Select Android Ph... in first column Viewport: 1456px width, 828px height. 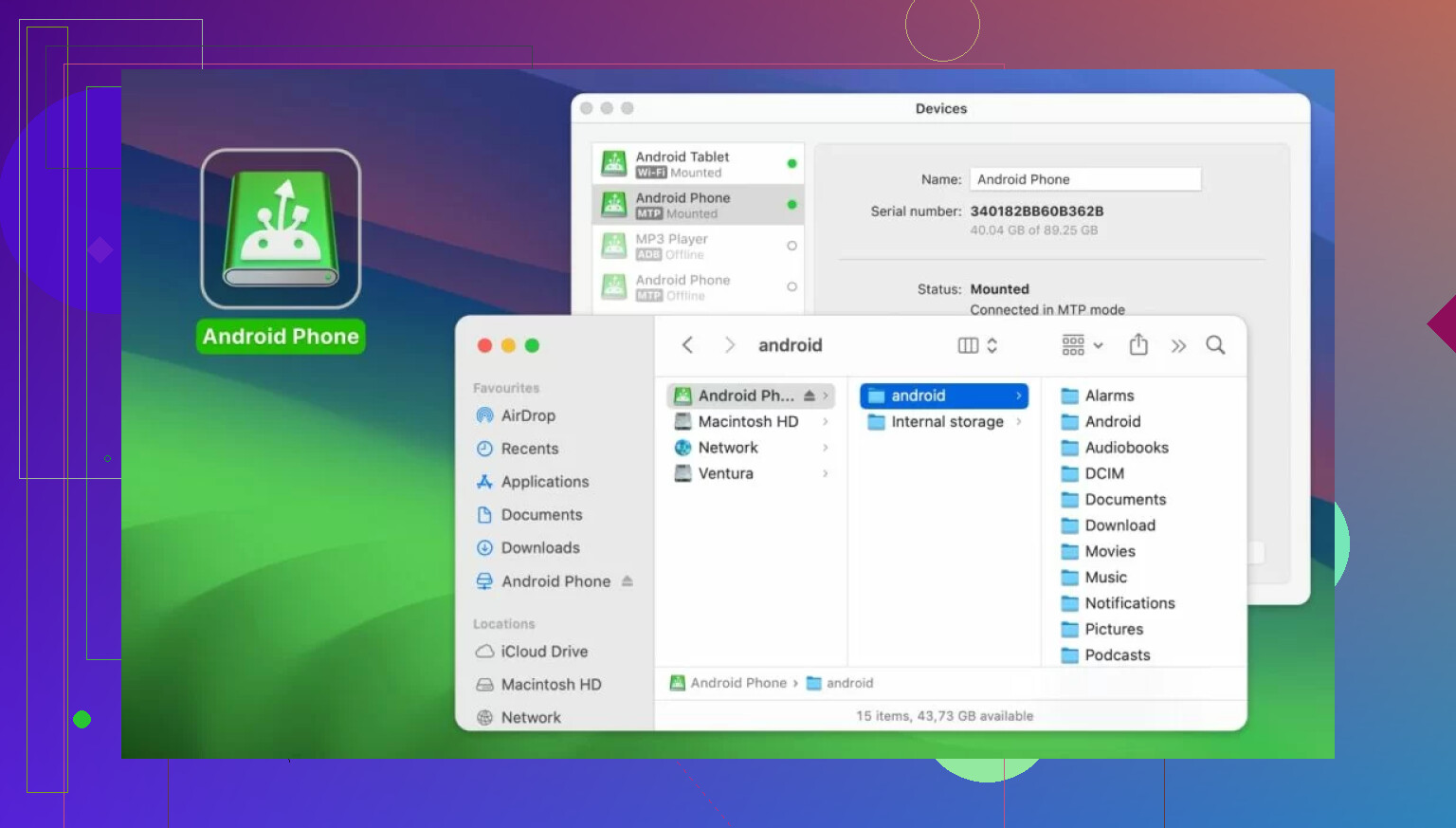tap(751, 396)
